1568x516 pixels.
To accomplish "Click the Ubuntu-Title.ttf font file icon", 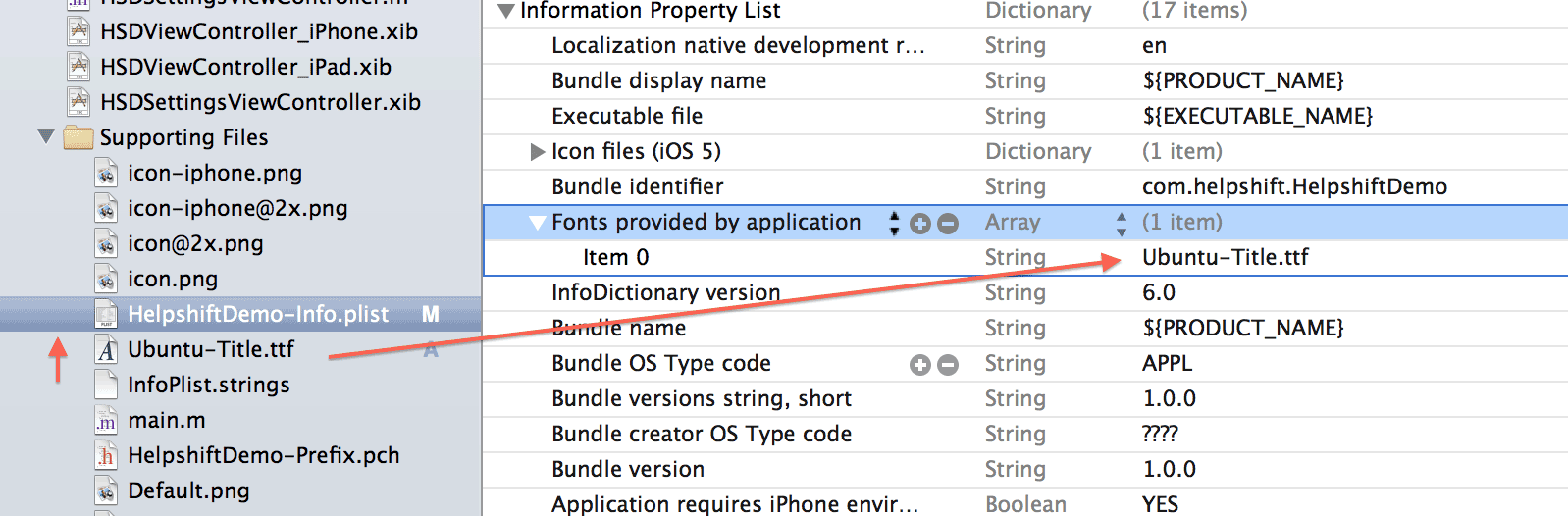I will (x=106, y=350).
